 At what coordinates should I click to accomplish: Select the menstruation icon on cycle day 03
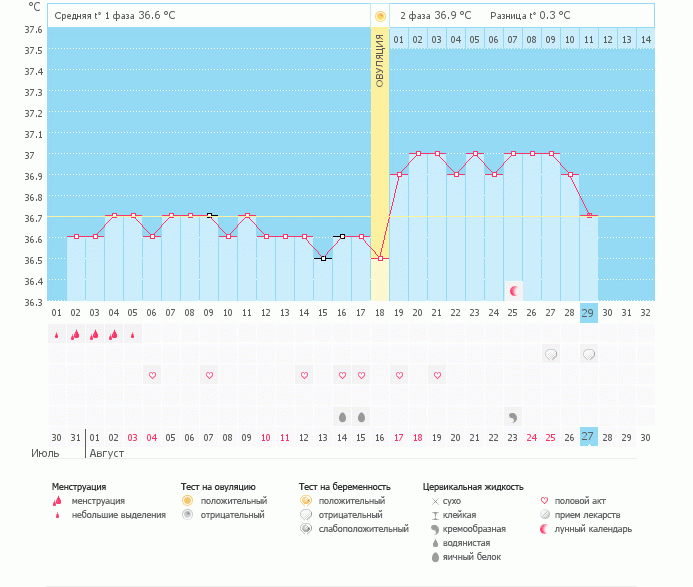tap(95, 335)
